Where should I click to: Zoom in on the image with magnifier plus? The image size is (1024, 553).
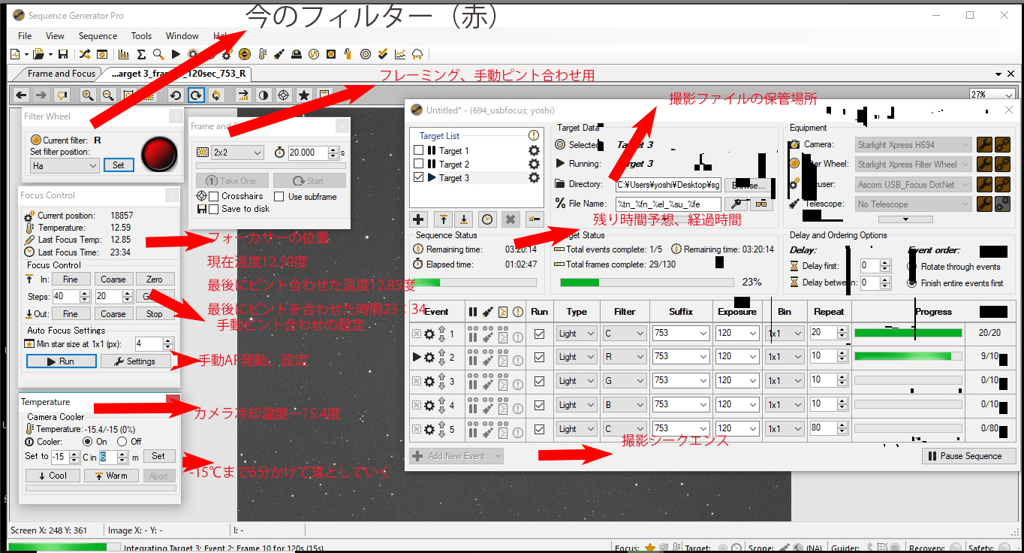click(x=87, y=95)
